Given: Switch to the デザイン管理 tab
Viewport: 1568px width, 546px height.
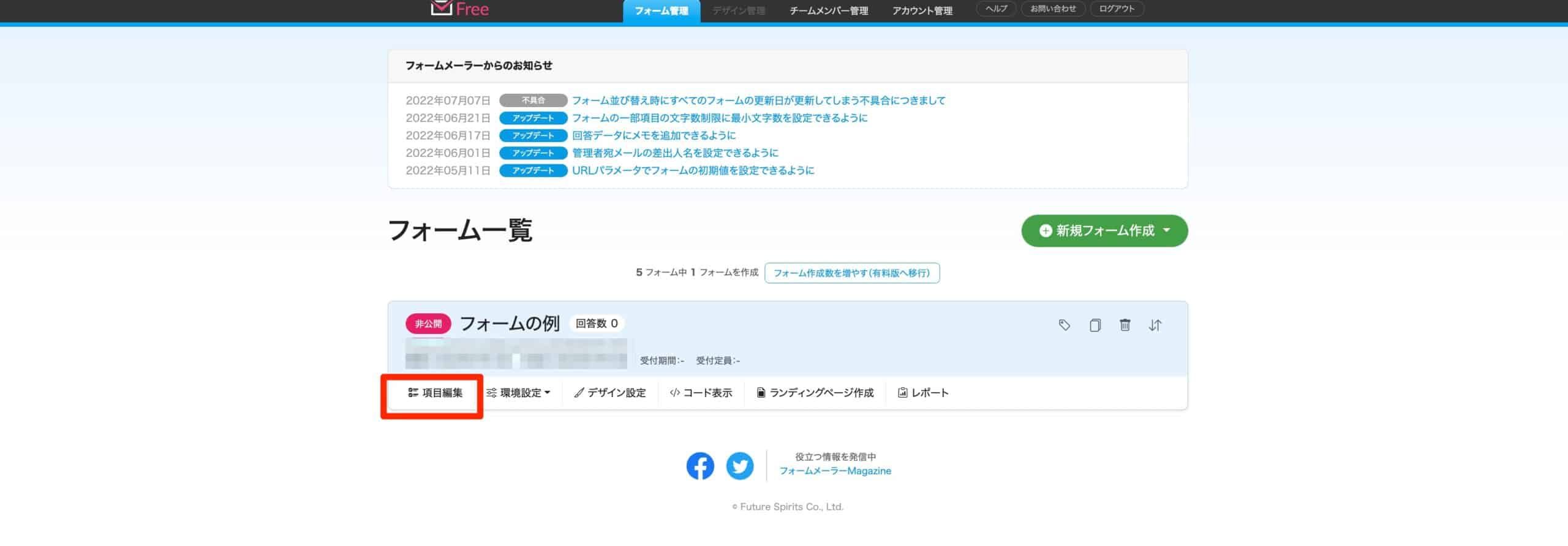Looking at the screenshot, I should click(x=739, y=10).
